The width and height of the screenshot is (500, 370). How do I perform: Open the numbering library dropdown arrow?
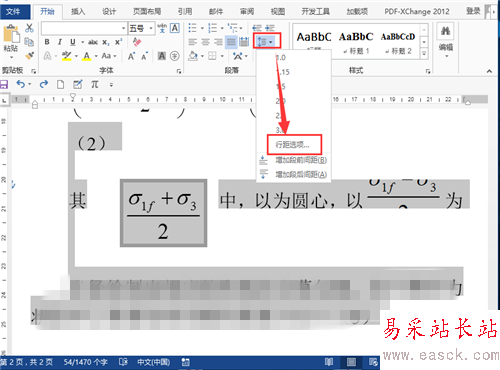pyautogui.click(x=222, y=28)
